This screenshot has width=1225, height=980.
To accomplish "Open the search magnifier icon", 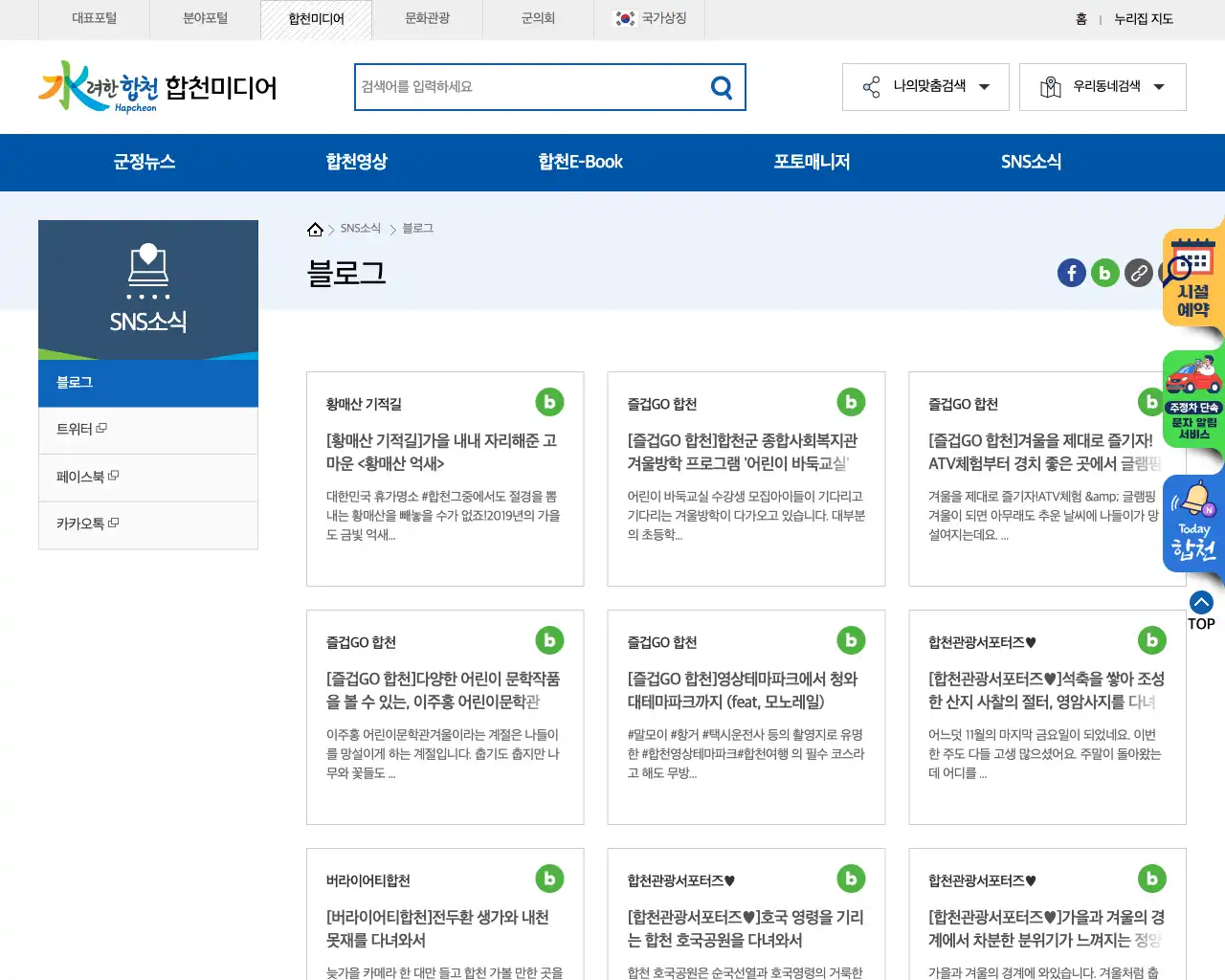I will click(721, 86).
